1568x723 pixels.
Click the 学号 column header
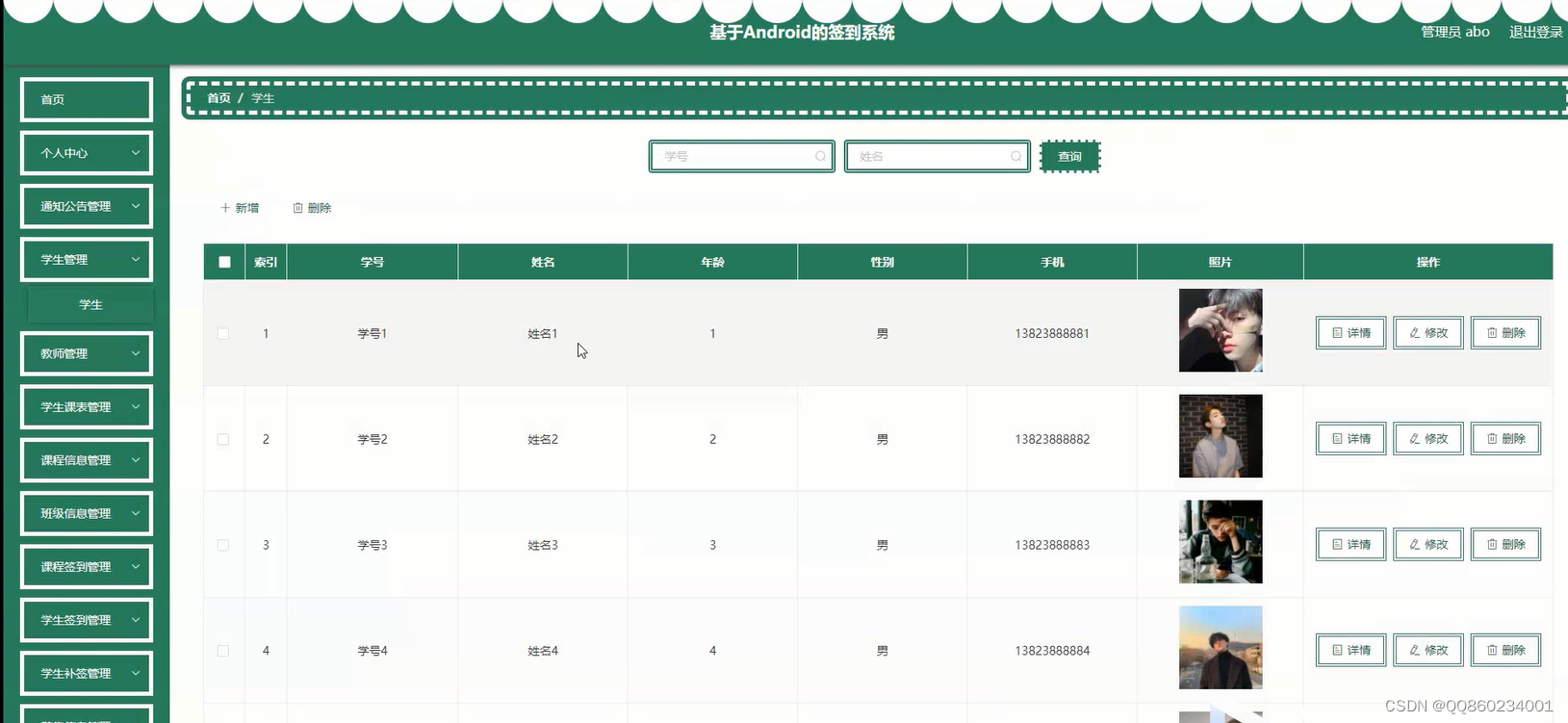(373, 262)
